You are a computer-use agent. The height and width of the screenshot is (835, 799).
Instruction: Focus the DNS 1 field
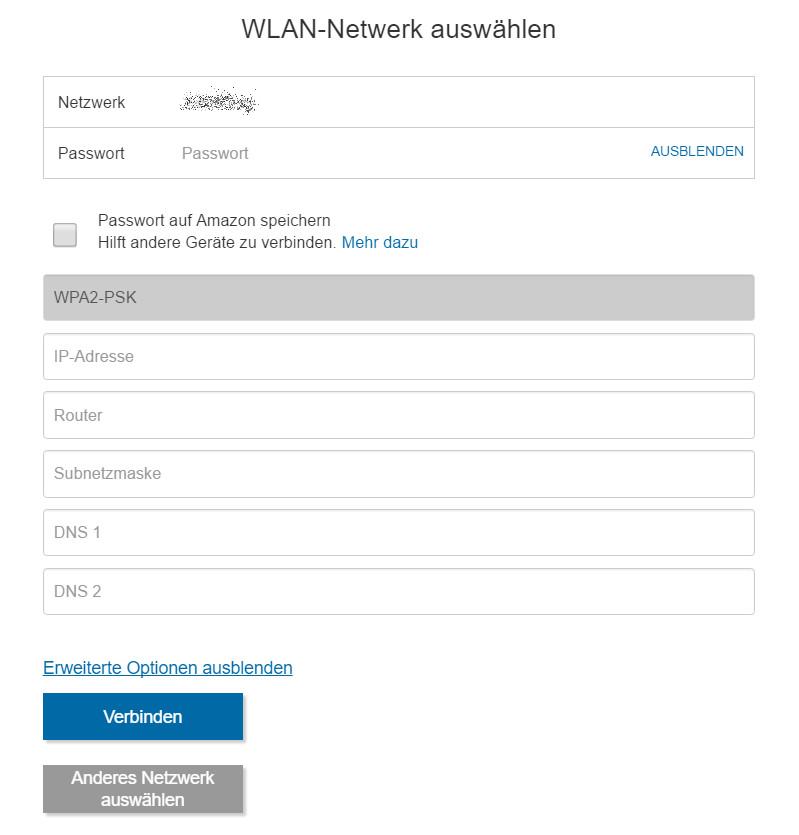click(x=398, y=533)
